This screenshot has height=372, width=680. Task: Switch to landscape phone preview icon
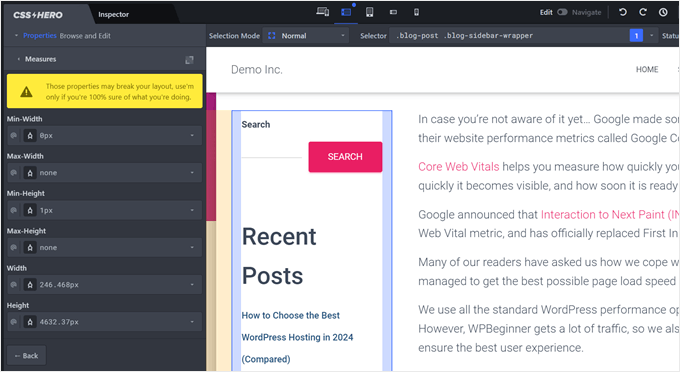(393, 12)
